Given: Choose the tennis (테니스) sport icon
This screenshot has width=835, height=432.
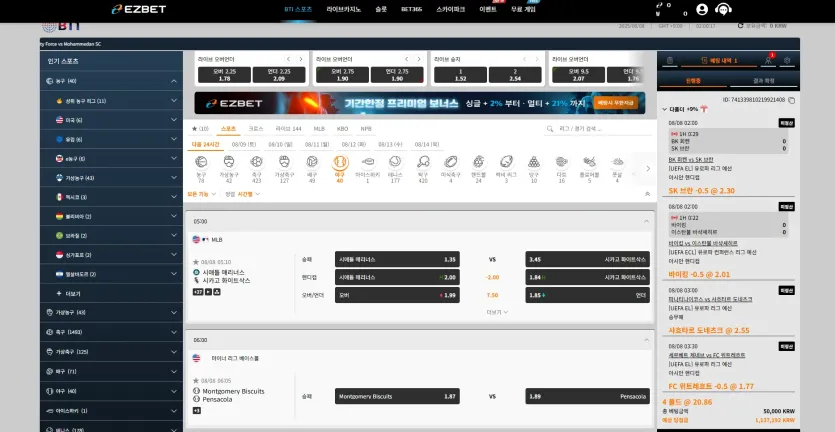Looking at the screenshot, I should pos(395,162).
